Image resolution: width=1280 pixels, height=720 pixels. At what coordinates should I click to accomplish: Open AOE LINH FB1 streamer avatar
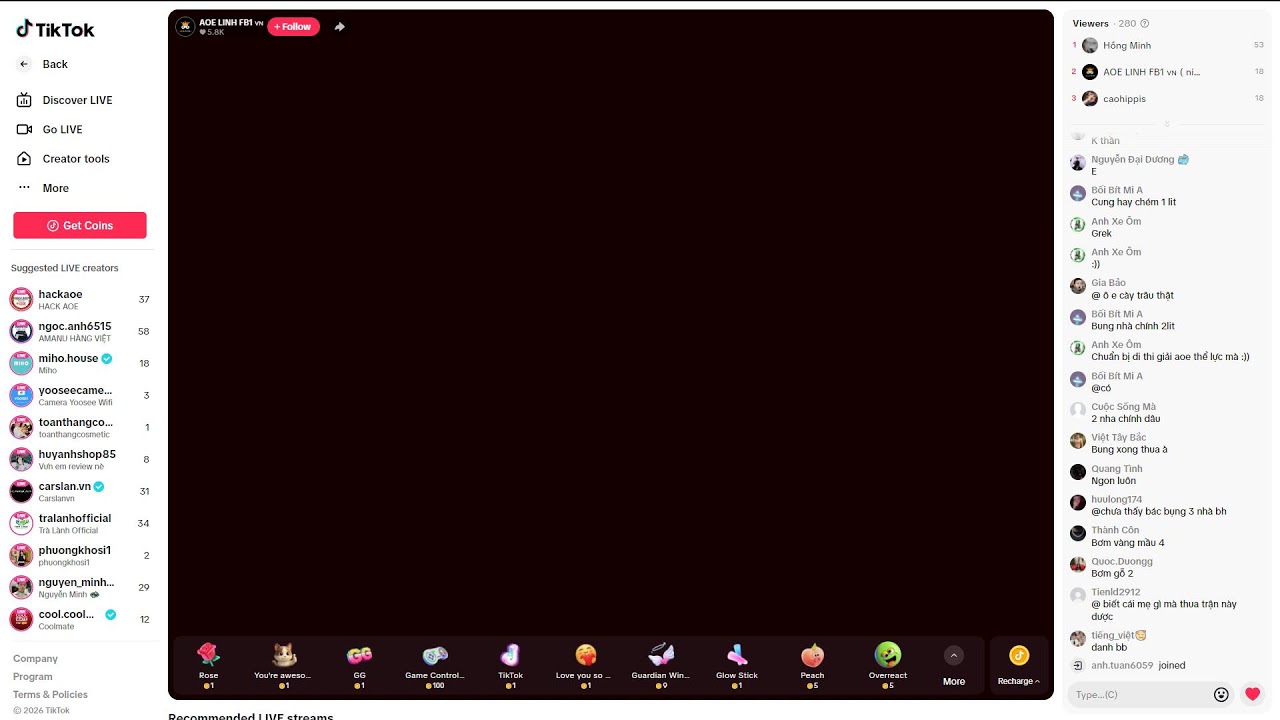[185, 27]
